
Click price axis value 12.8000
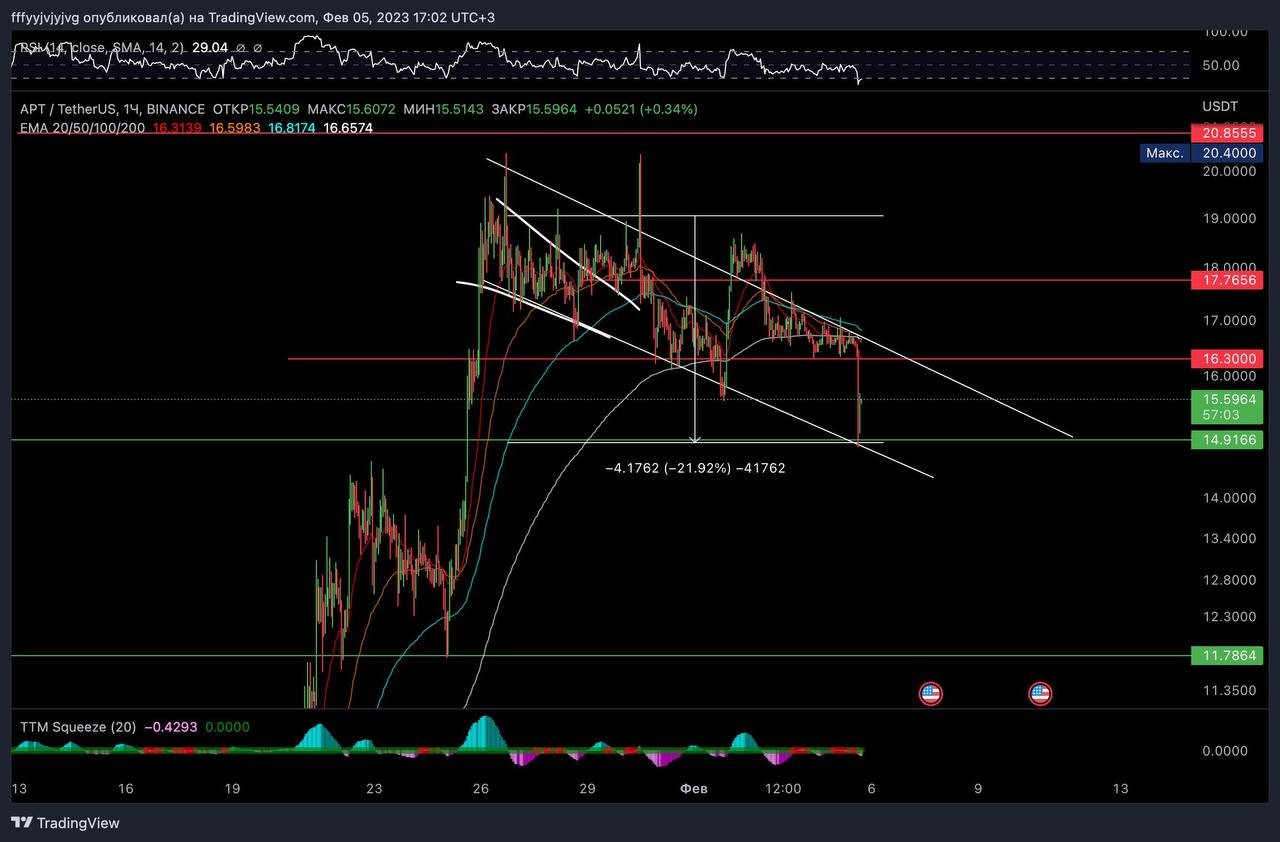coord(1228,580)
